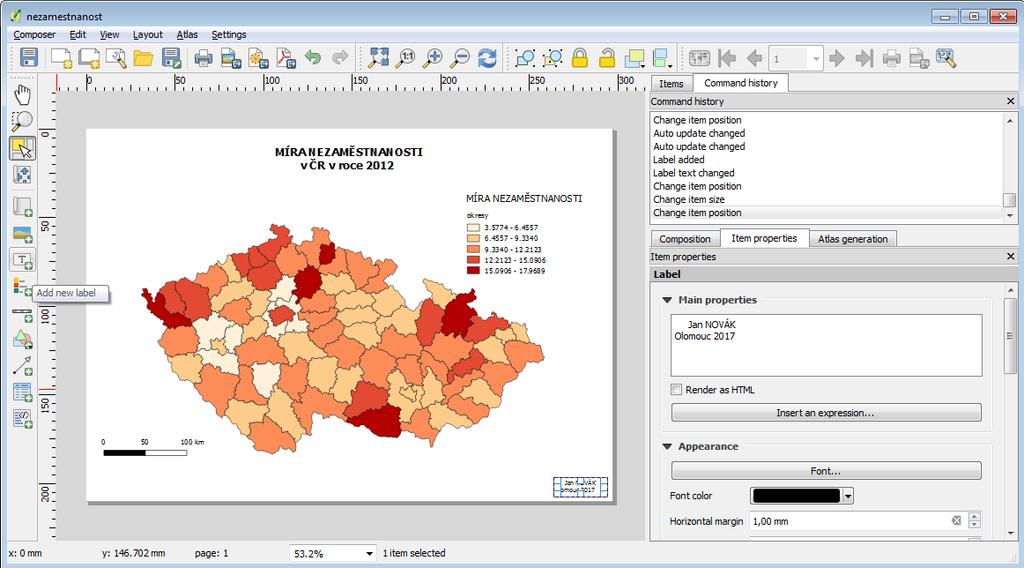Screen dimensions: 1024x568
Task: Zoom to full extent
Action: click(378, 58)
